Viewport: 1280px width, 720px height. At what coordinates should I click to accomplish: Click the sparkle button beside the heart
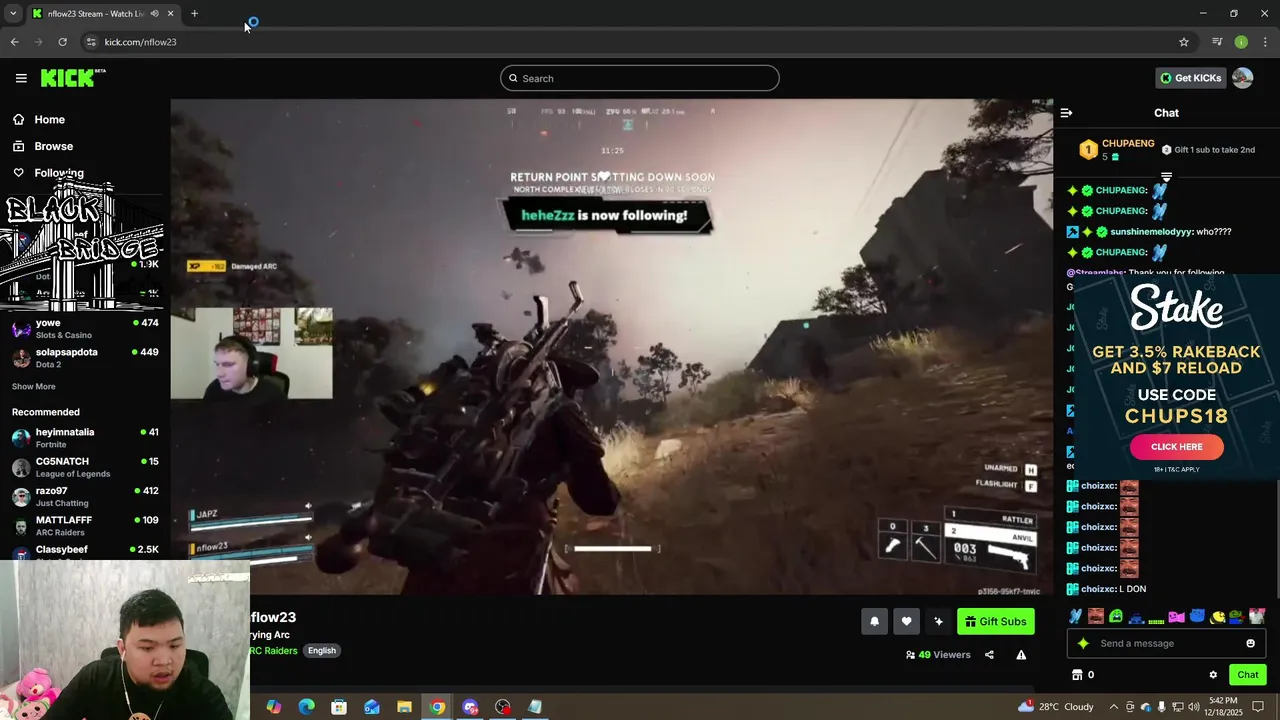(x=938, y=622)
